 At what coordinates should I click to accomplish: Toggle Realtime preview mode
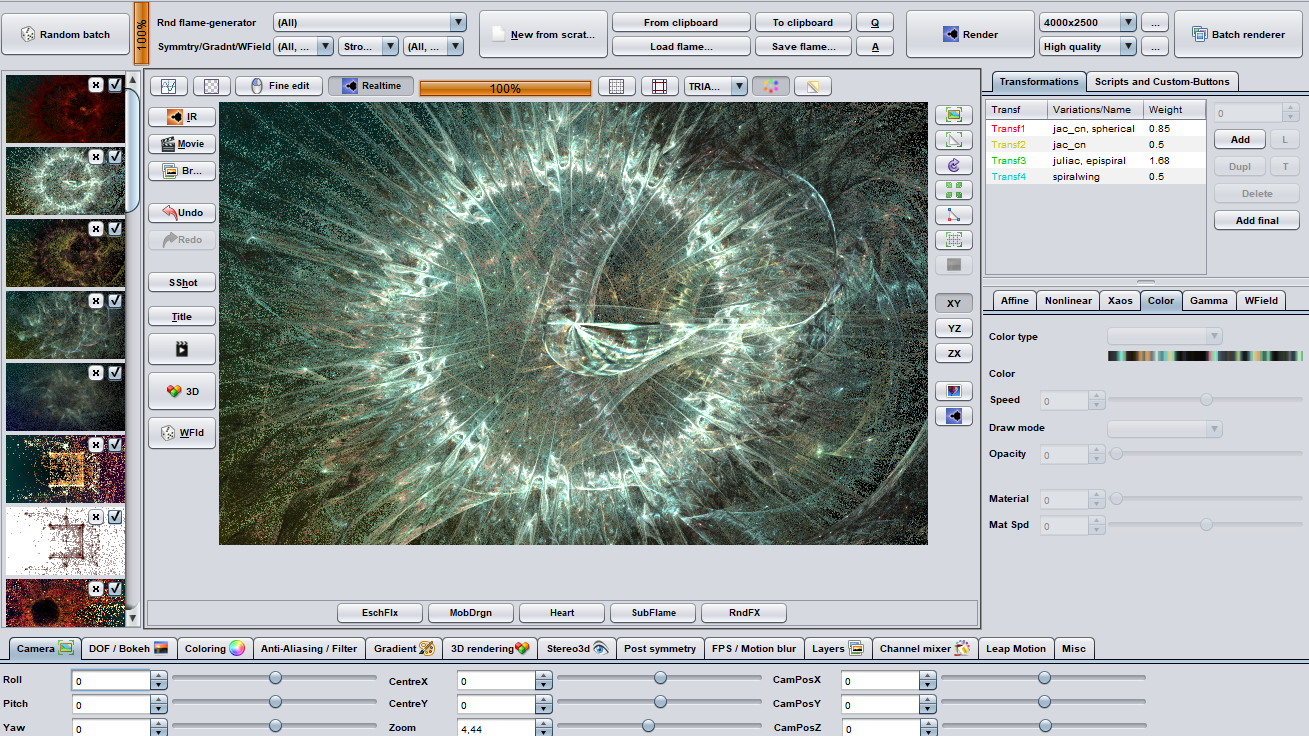point(371,86)
